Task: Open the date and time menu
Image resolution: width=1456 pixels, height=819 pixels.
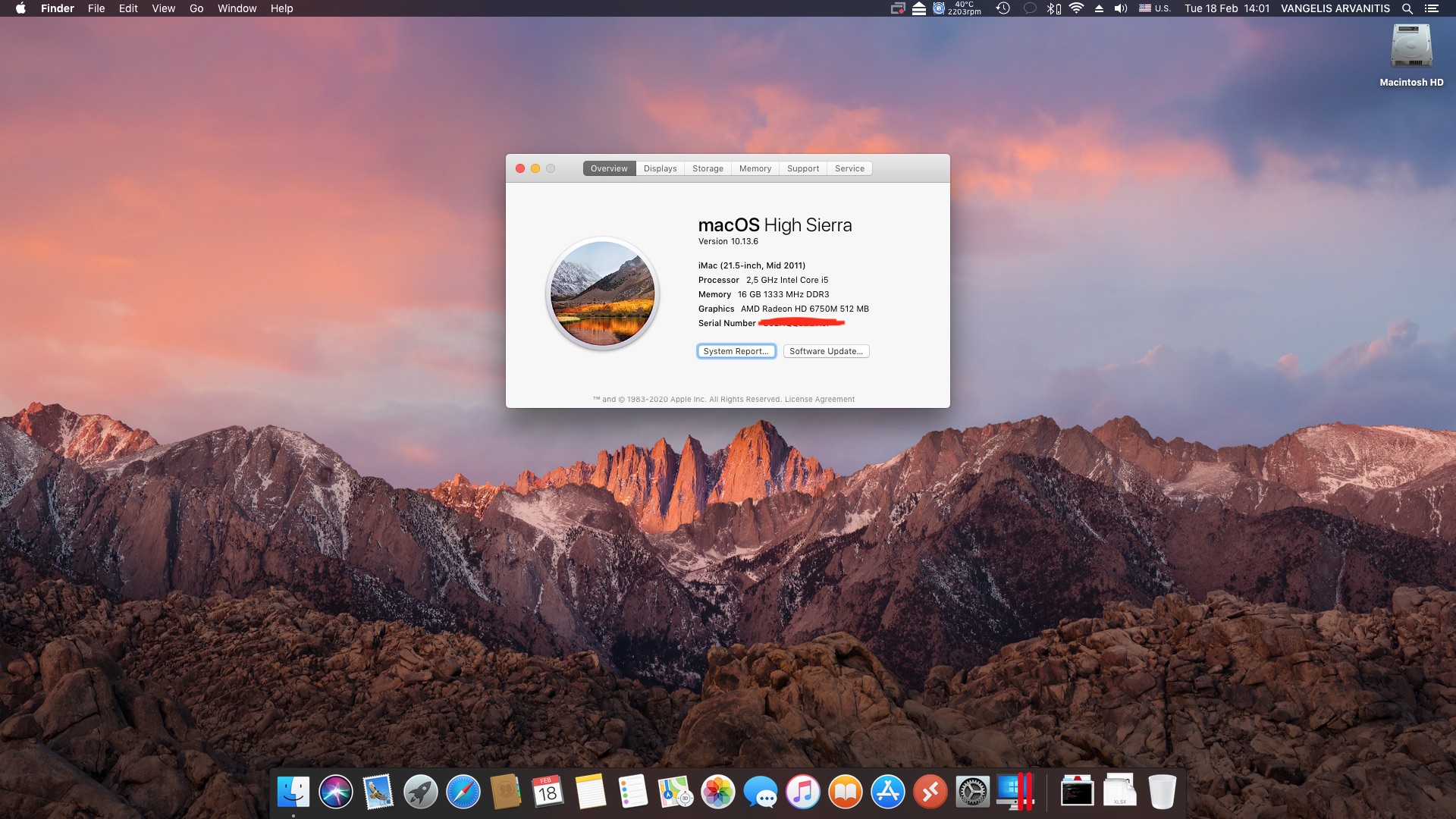Action: point(1227,8)
